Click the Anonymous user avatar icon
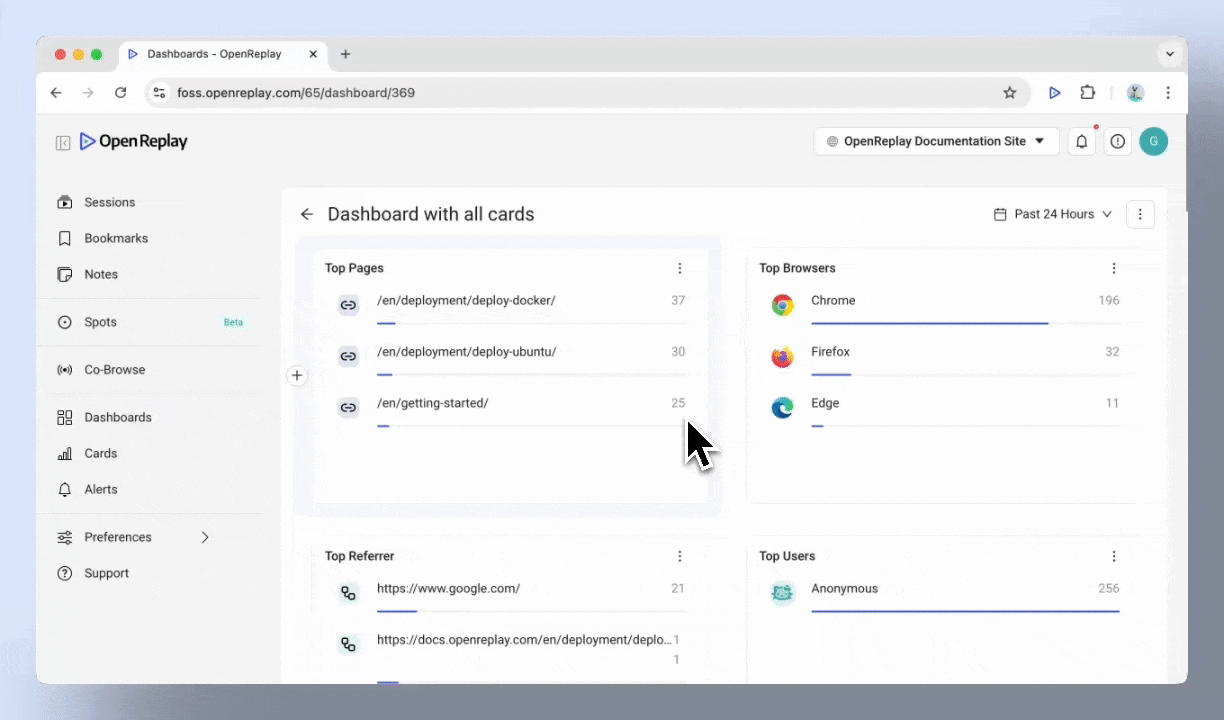Screen dimensions: 1224x720 (783, 593)
